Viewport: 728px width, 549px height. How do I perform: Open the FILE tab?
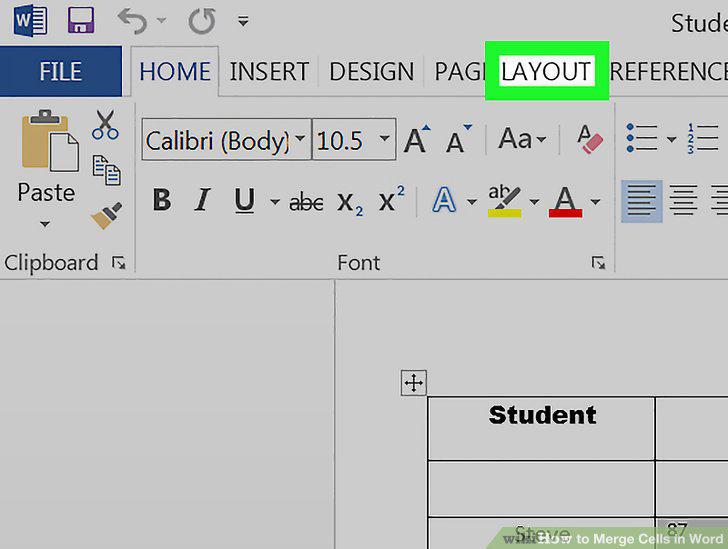point(61,71)
